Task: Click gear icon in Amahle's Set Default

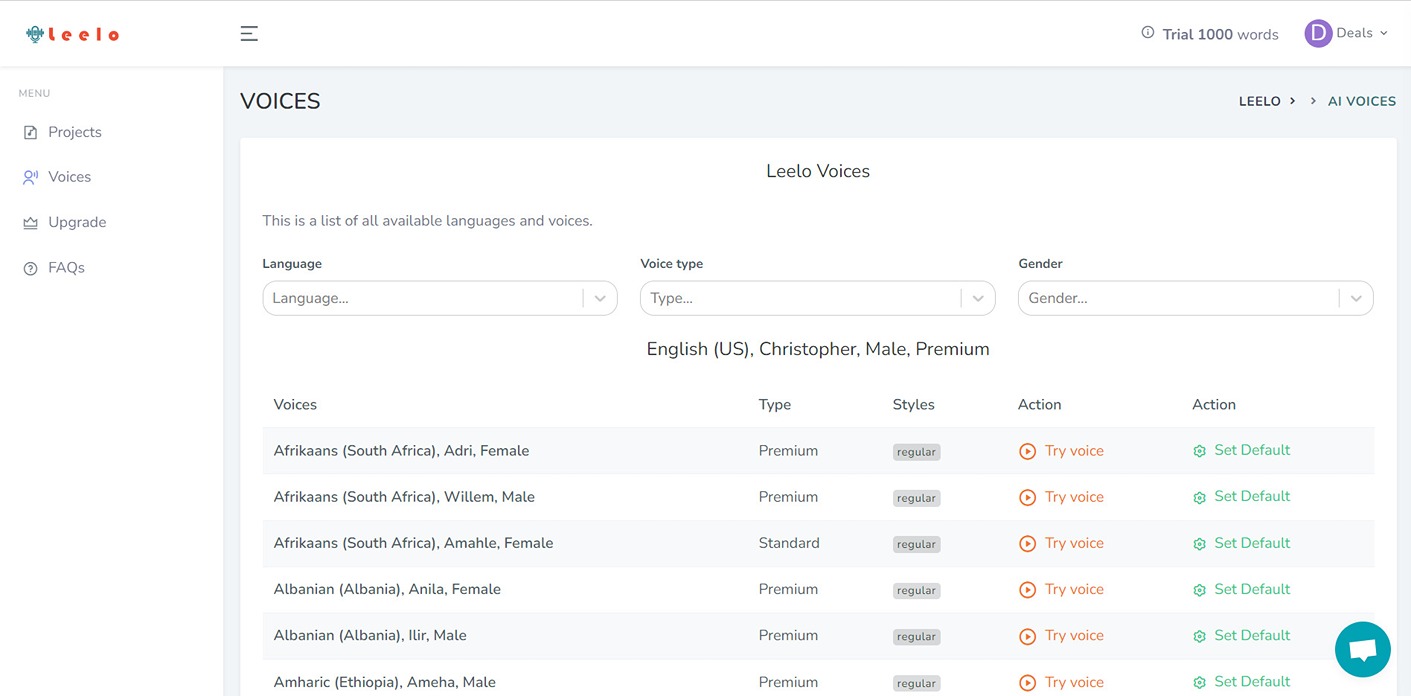Action: [1199, 544]
